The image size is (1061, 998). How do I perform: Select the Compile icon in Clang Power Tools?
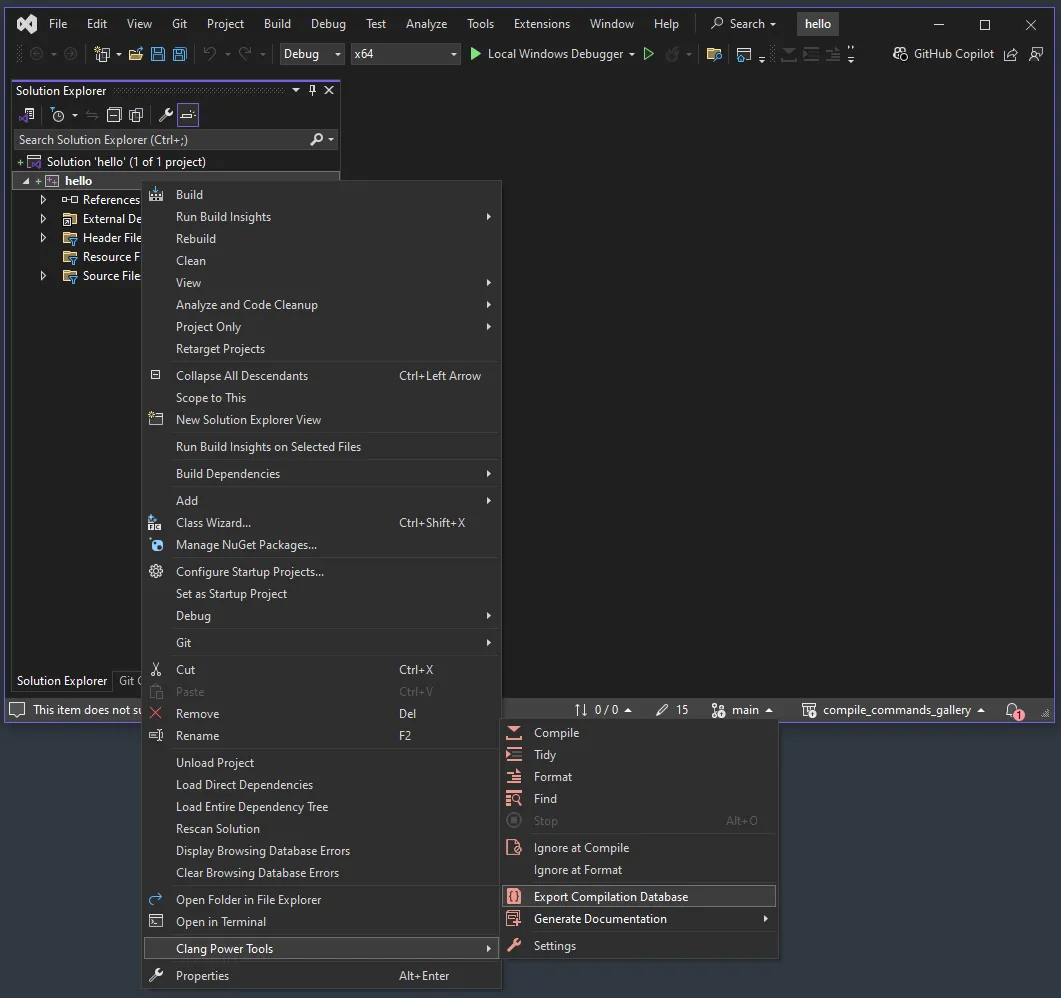click(x=513, y=732)
